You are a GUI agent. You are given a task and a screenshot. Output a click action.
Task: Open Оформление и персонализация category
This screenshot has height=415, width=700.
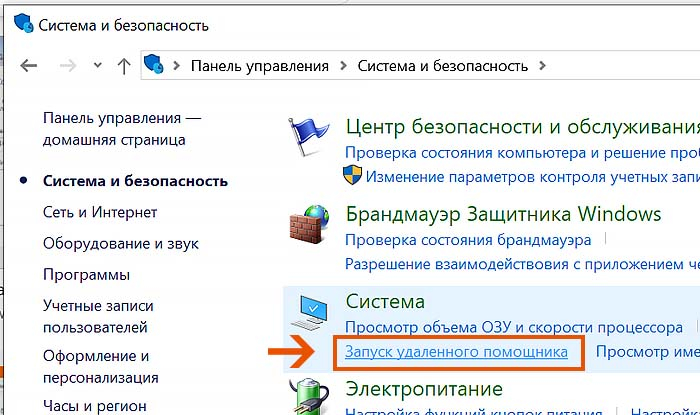(100, 367)
